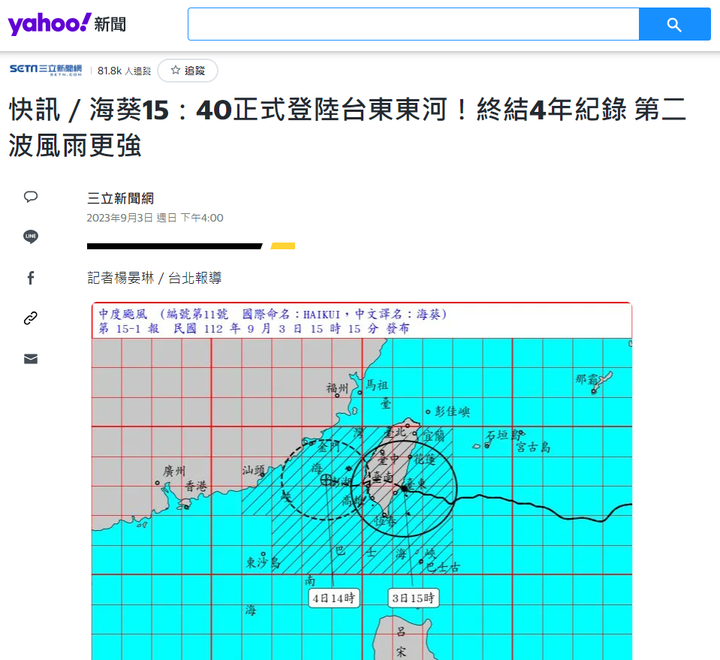Copy the article link with the chain icon
This screenshot has width=720, height=660.
31,318
